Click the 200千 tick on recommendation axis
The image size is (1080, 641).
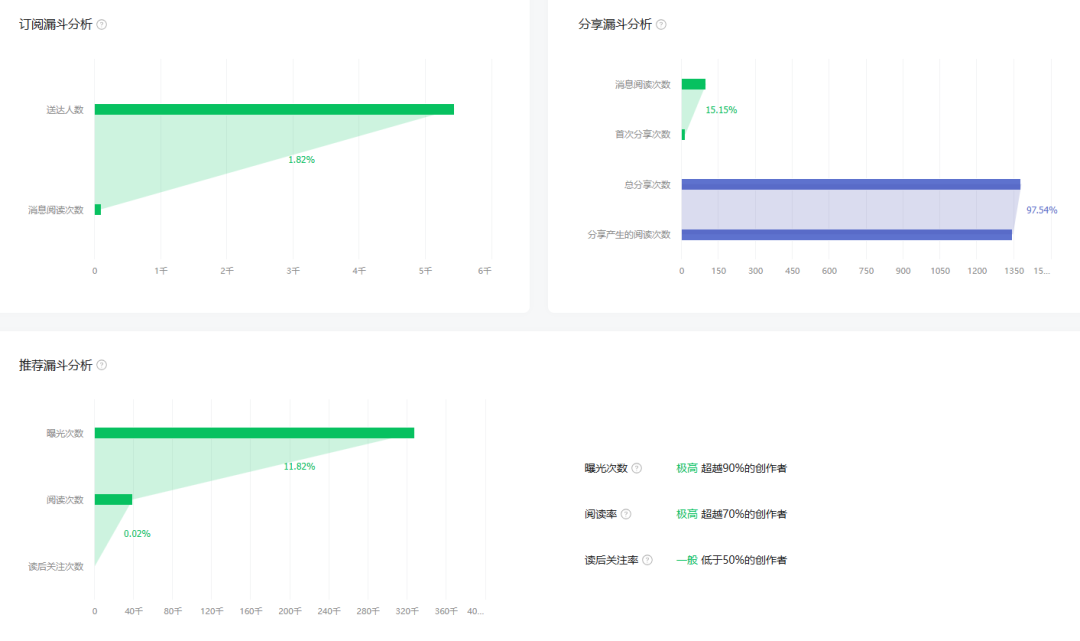pyautogui.click(x=290, y=611)
